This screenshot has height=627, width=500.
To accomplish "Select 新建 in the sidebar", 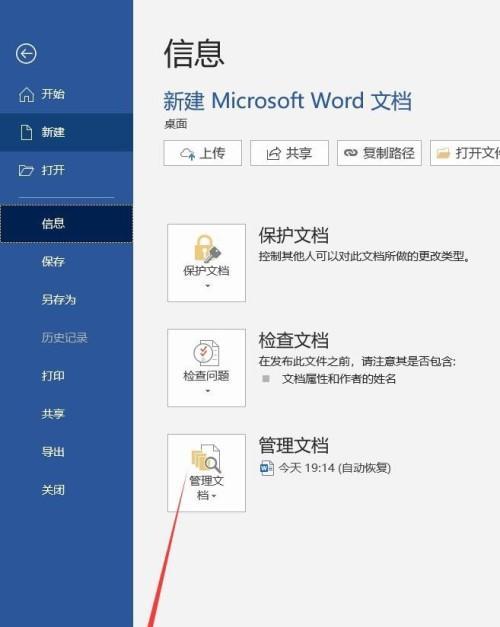I will [x=66, y=132].
